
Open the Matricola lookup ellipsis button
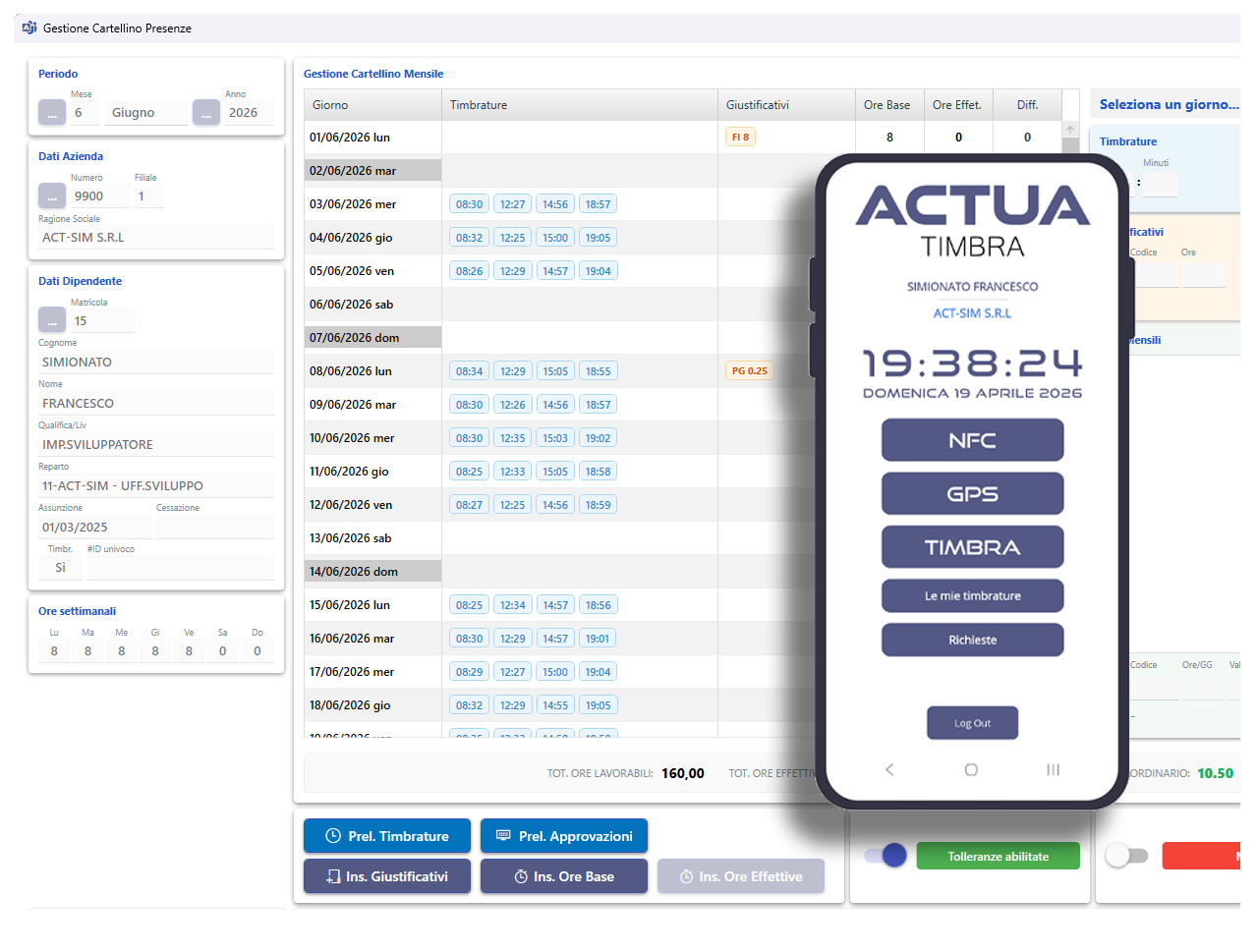point(52,320)
